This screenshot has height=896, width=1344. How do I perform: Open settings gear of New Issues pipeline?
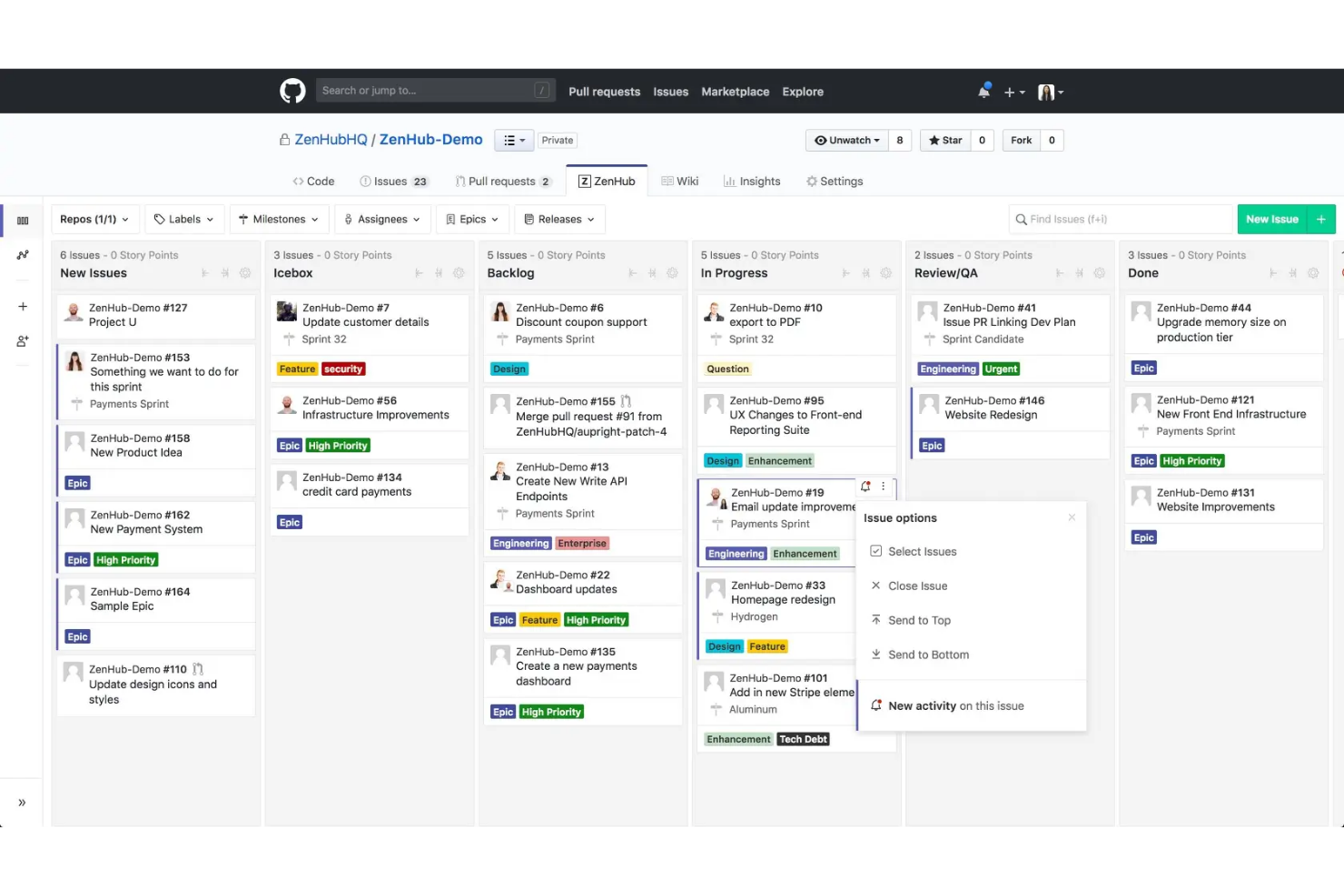[245, 273]
